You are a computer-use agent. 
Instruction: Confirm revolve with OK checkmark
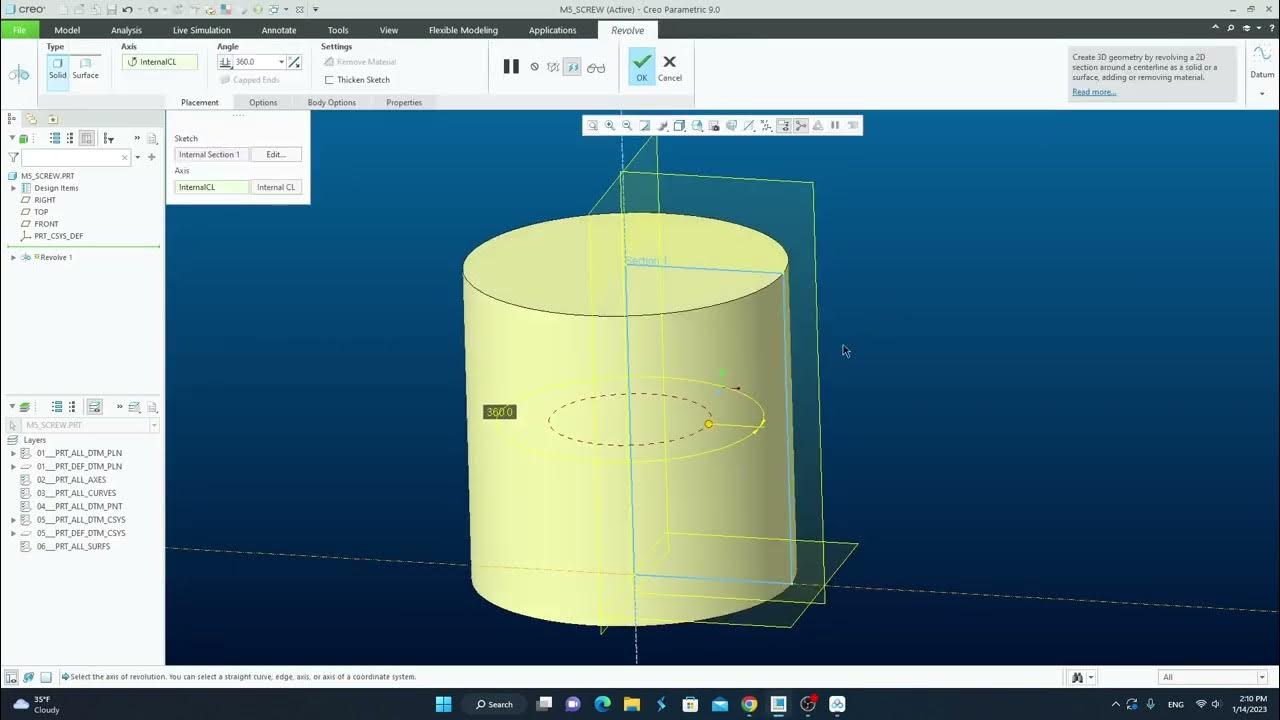642,66
